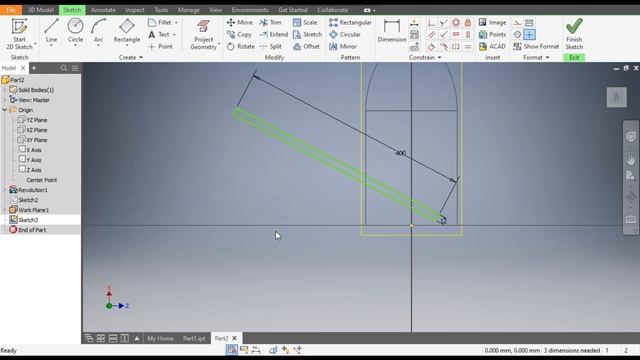This screenshot has height=360, width=640.
Task: Click End of Part marker
Action: (x=32, y=230)
